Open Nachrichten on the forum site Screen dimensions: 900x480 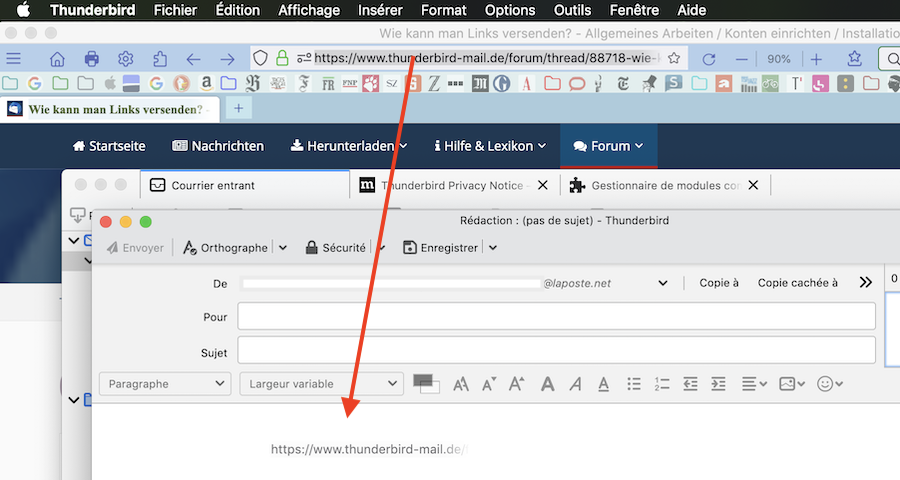[x=218, y=146]
